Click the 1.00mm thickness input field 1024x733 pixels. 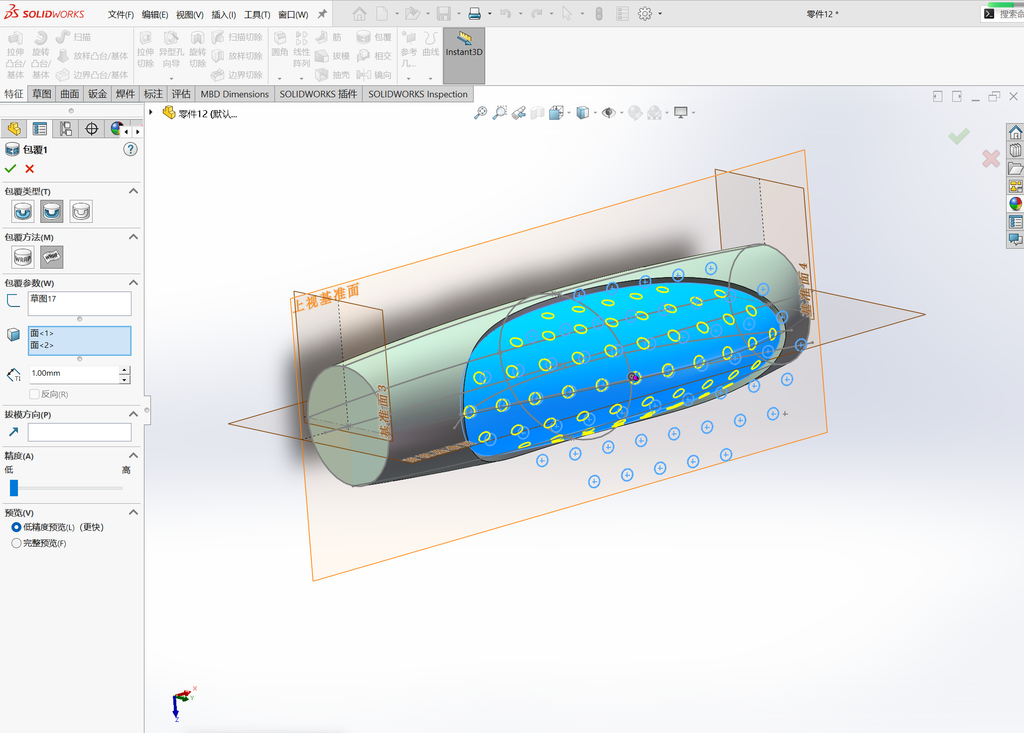pyautogui.click(x=74, y=374)
